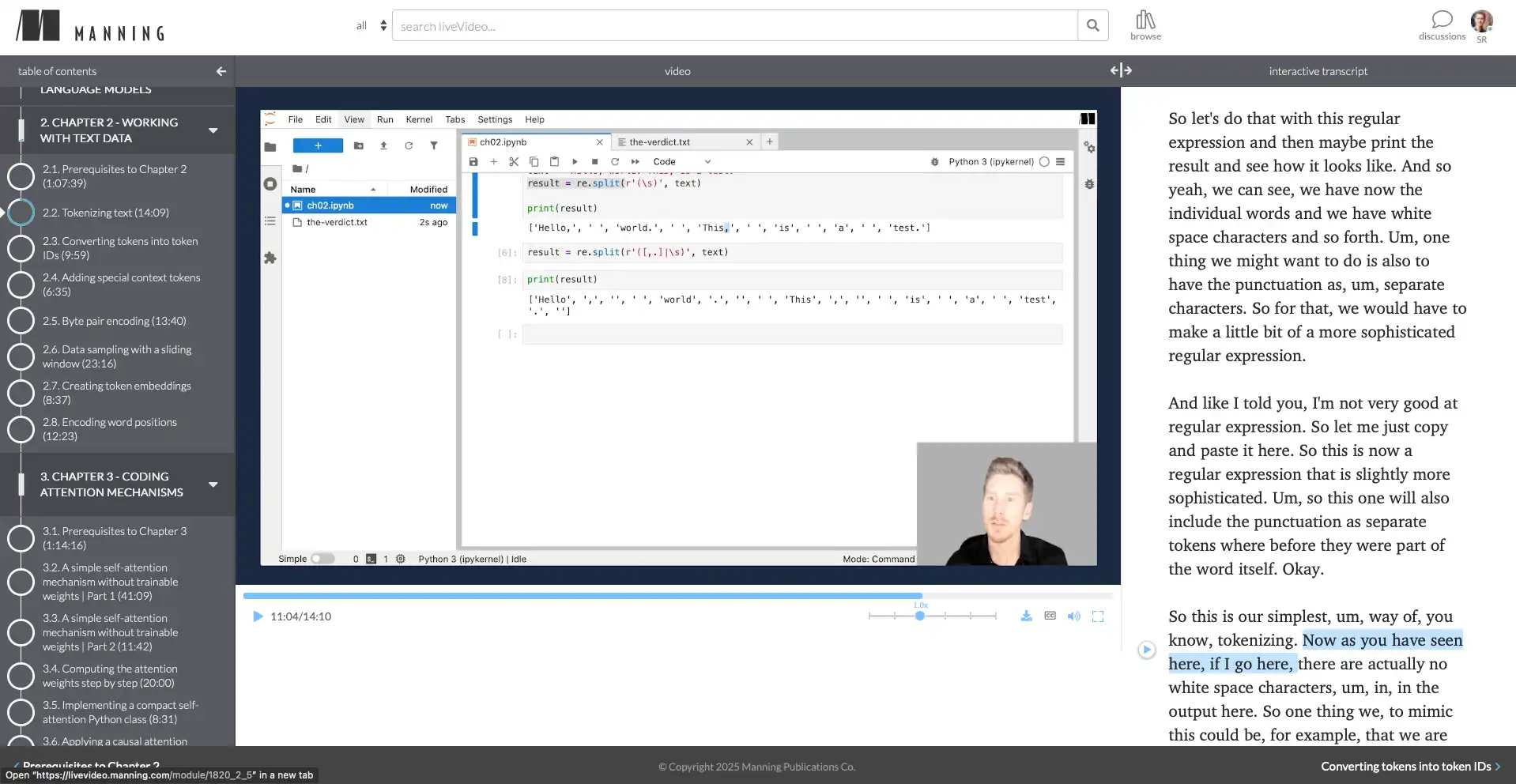Screen dimensions: 1516x784
Task: Click the panel resize arrows between video and transcript
Action: click(1122, 70)
